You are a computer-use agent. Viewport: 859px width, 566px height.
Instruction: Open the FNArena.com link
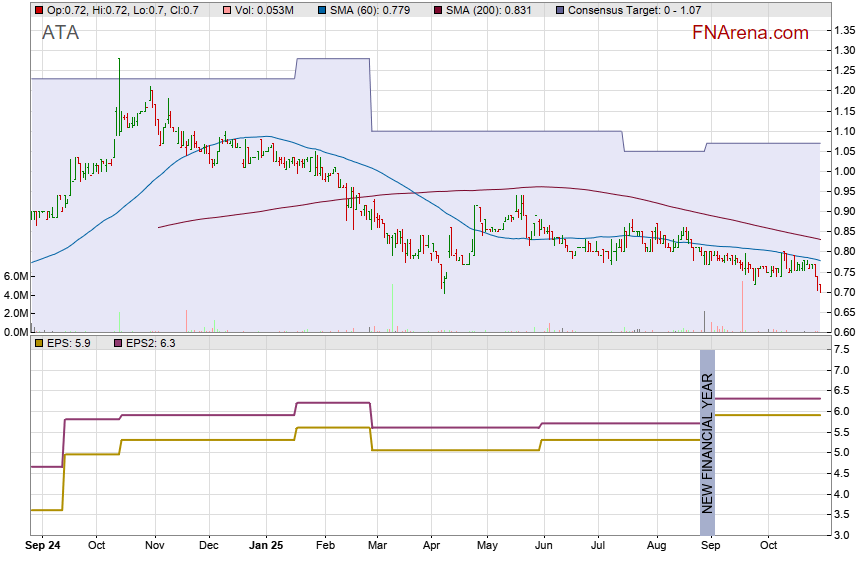(750, 33)
